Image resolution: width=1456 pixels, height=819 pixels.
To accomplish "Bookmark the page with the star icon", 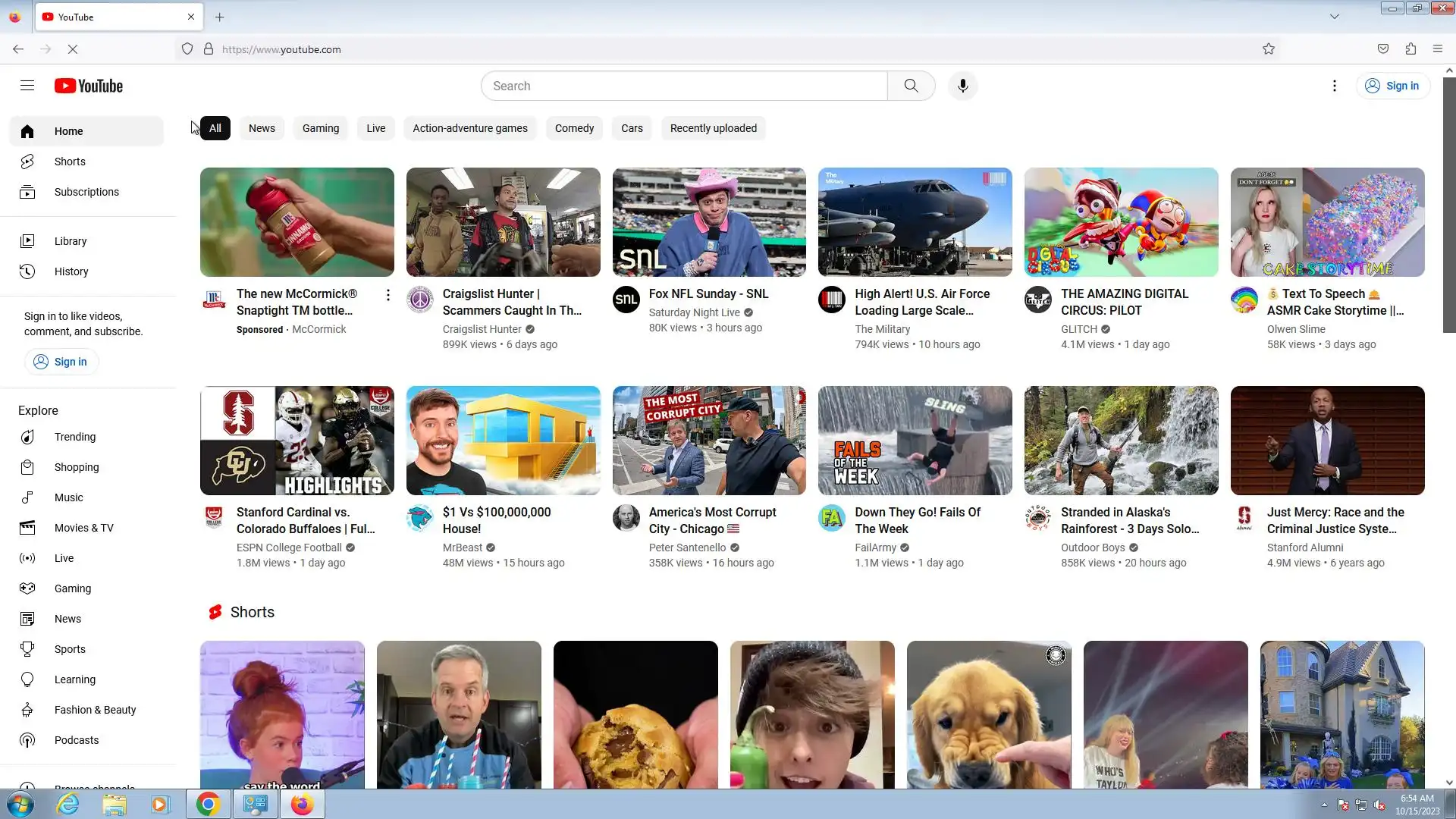I will (1269, 49).
